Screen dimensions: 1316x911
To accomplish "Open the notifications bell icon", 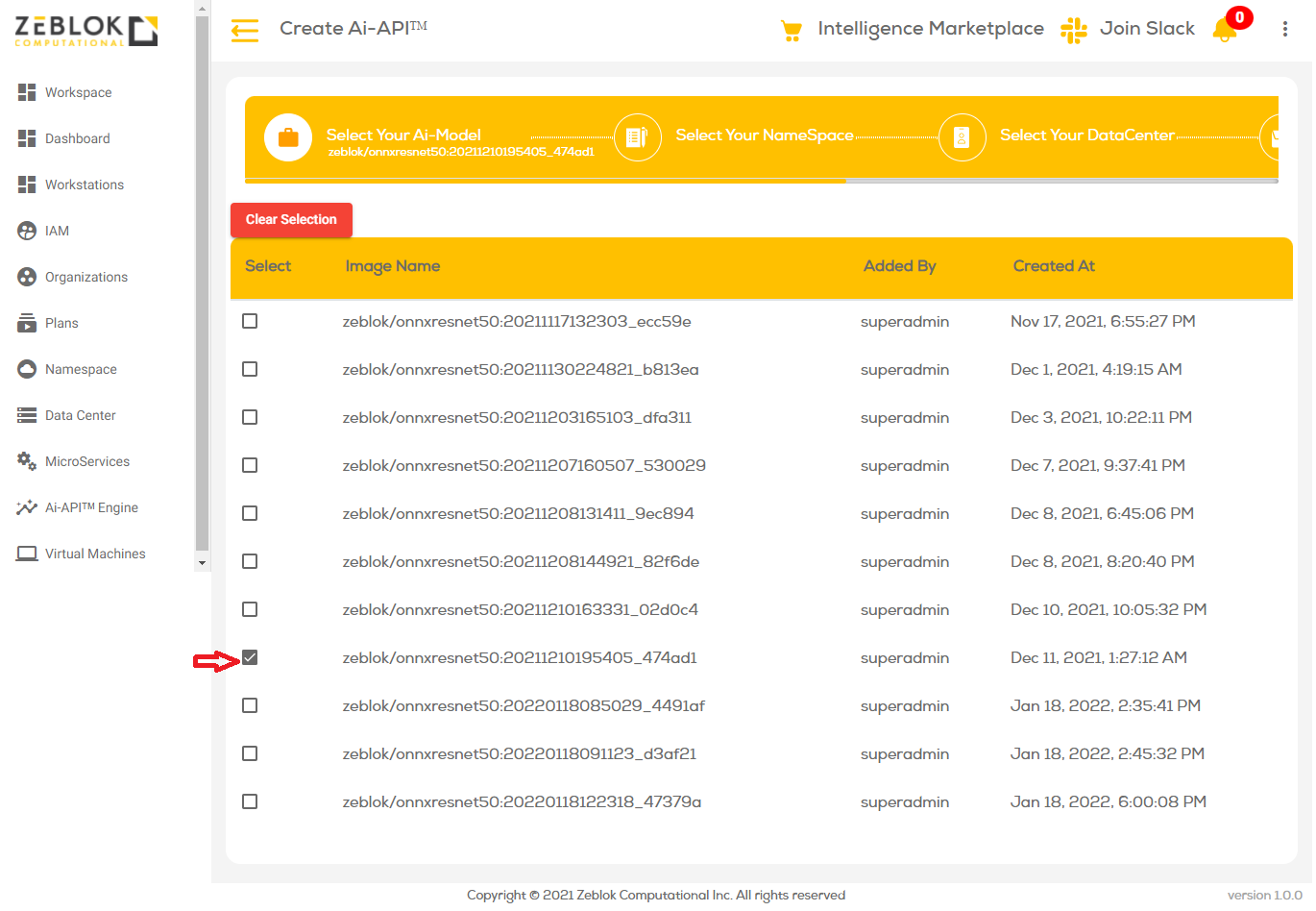I will pyautogui.click(x=1225, y=30).
